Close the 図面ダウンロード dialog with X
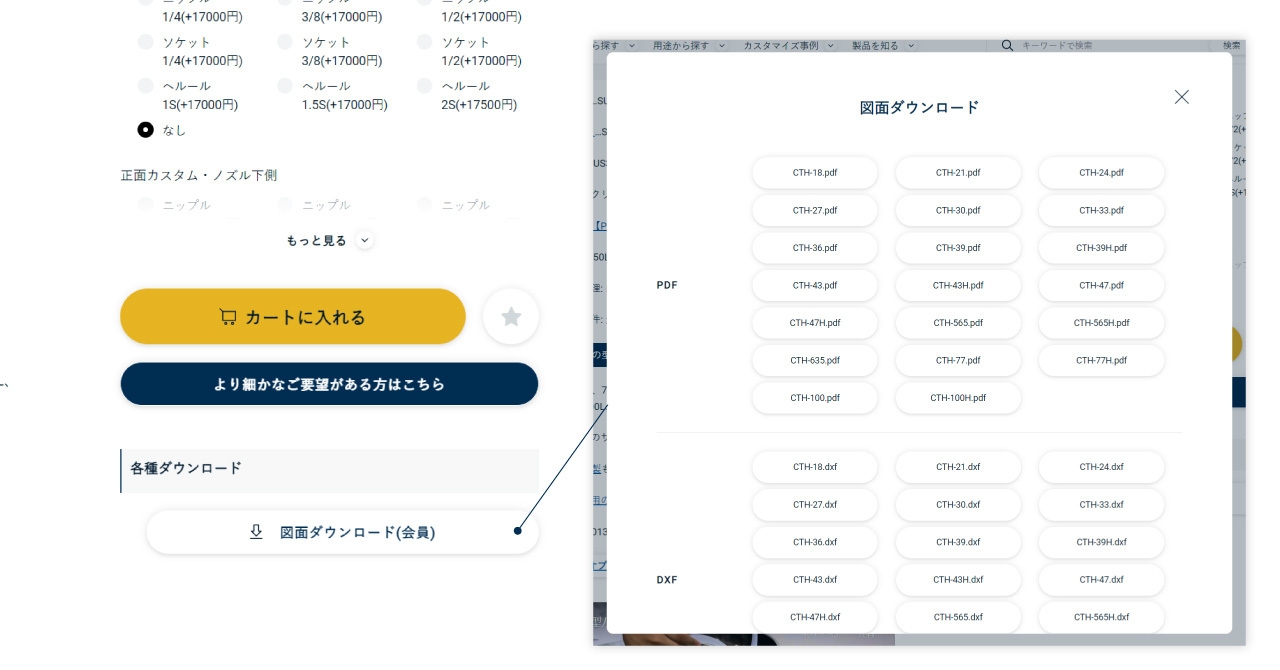The image size is (1280, 670). [x=1181, y=97]
